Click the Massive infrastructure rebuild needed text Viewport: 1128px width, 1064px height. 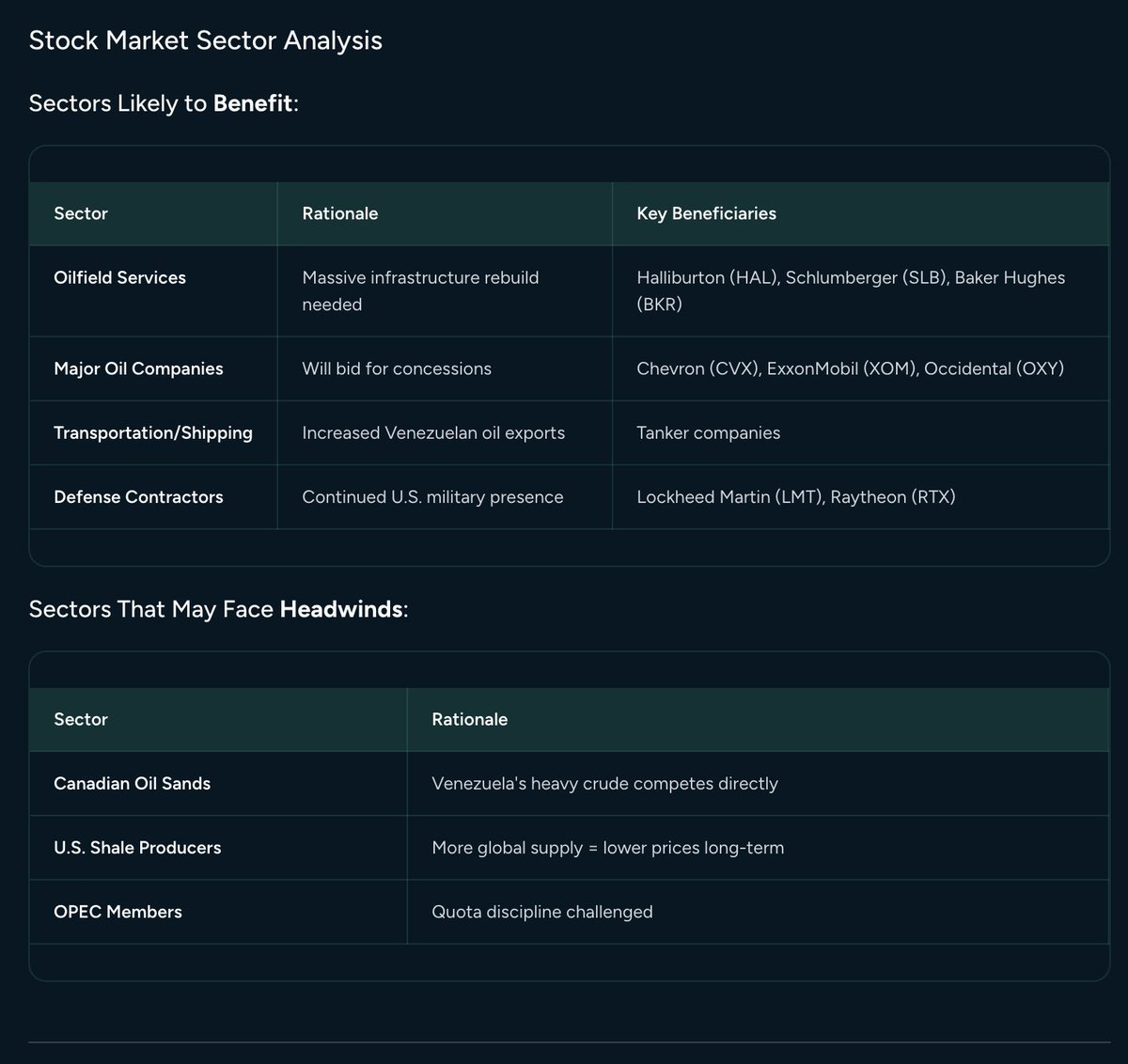pyautogui.click(x=420, y=290)
